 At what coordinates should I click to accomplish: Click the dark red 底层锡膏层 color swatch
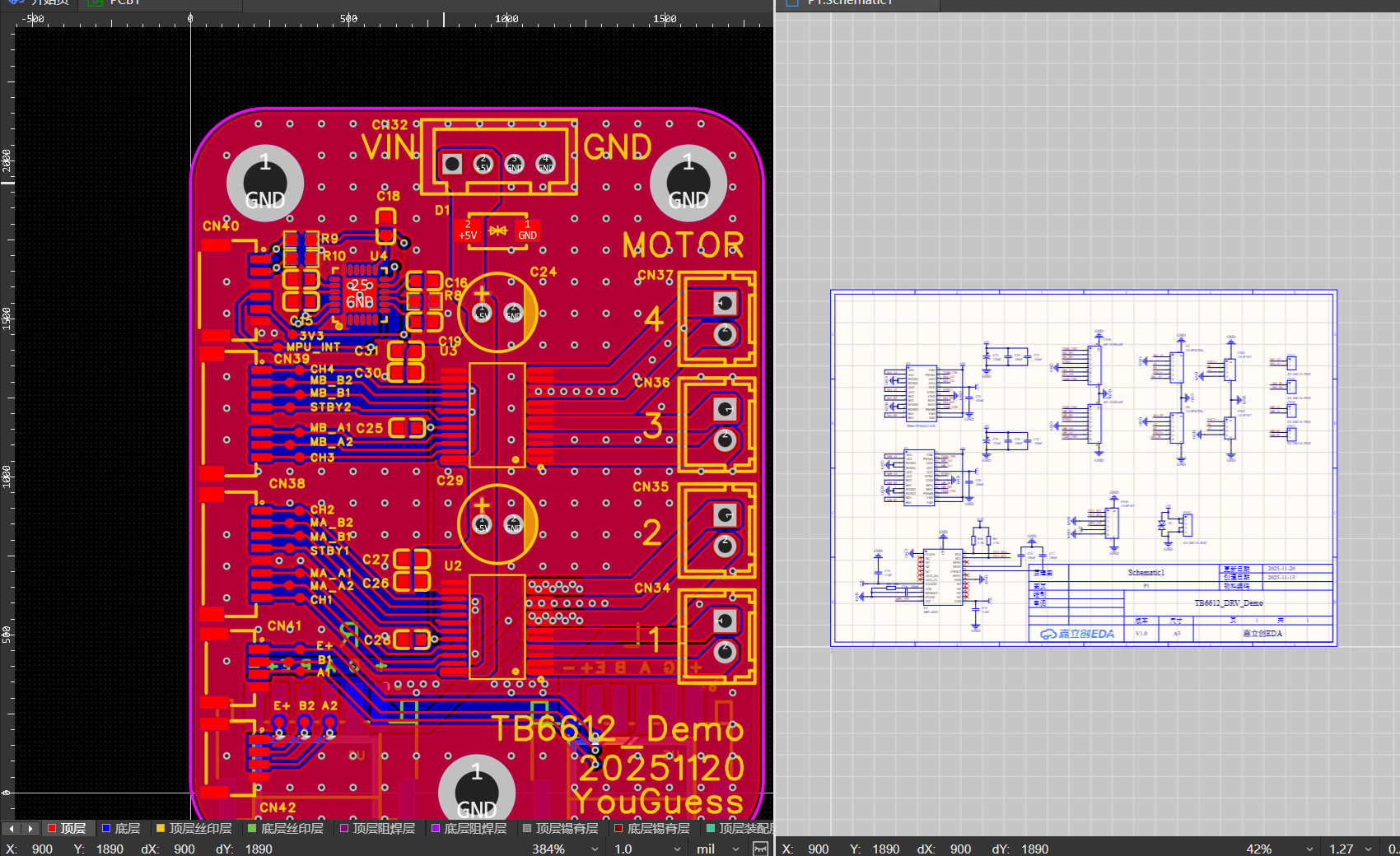point(618,828)
